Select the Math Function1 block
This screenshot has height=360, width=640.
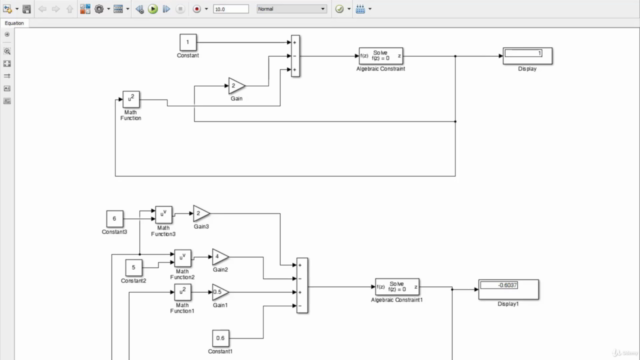(182, 292)
